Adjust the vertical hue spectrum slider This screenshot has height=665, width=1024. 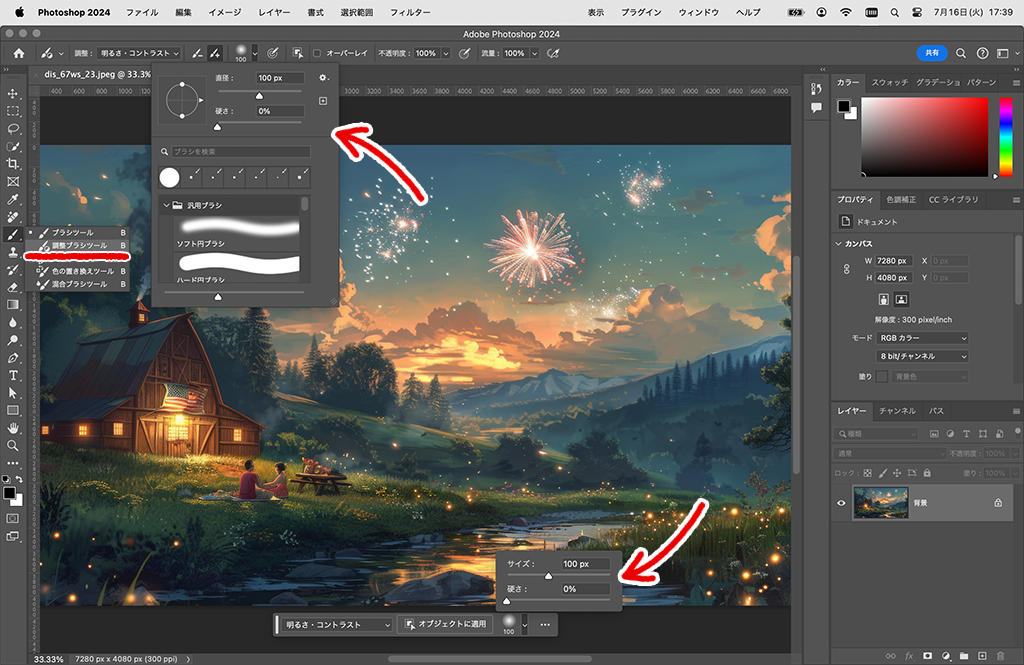pos(1006,137)
